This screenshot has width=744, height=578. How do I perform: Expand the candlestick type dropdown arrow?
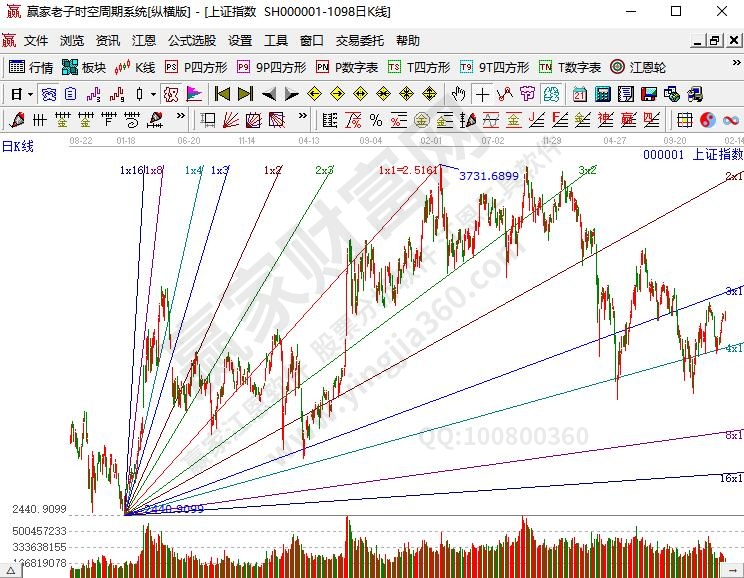[x=153, y=94]
